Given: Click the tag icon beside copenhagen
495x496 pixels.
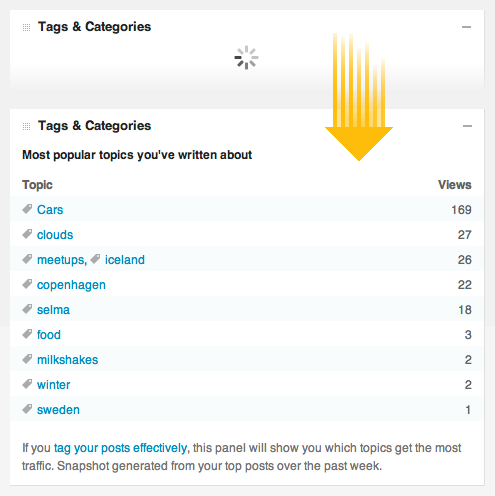Looking at the screenshot, I should click(27, 284).
